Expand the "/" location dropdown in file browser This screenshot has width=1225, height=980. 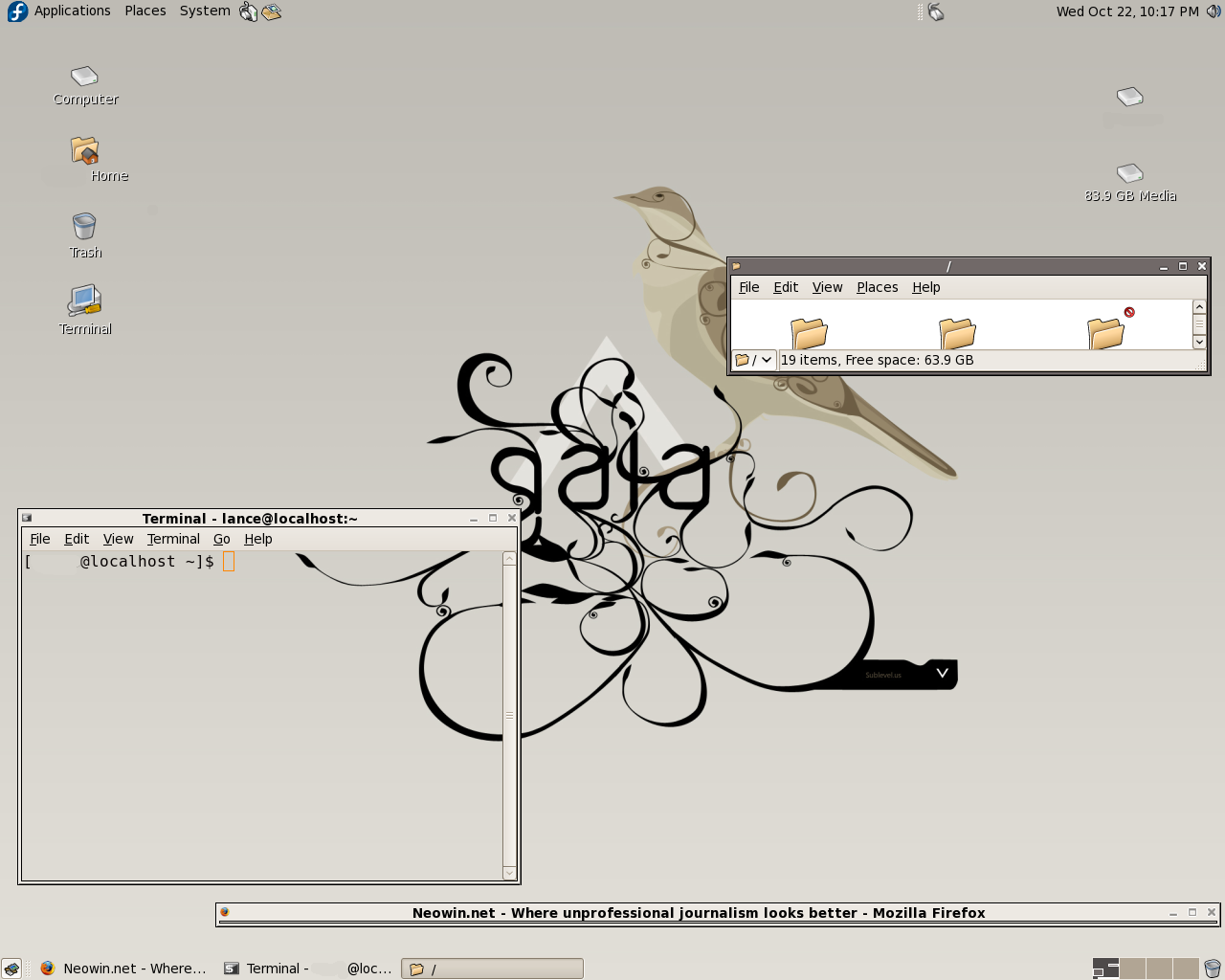click(x=754, y=360)
